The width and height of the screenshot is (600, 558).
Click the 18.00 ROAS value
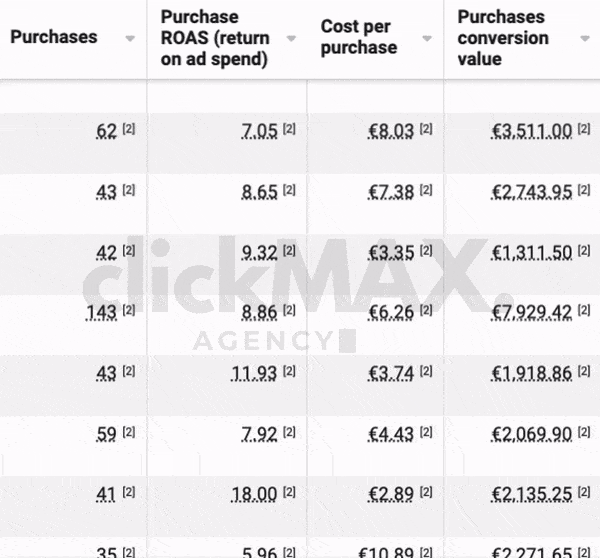pos(259,493)
